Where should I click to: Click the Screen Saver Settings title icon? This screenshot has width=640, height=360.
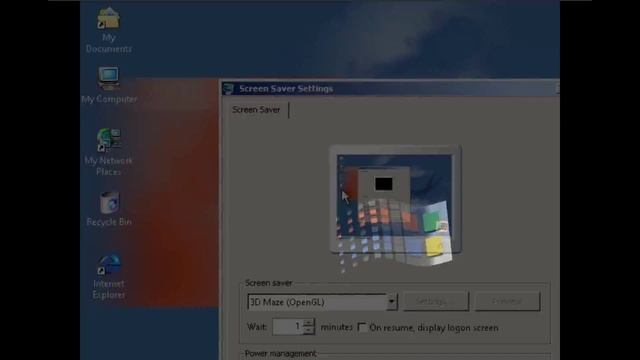click(x=229, y=89)
